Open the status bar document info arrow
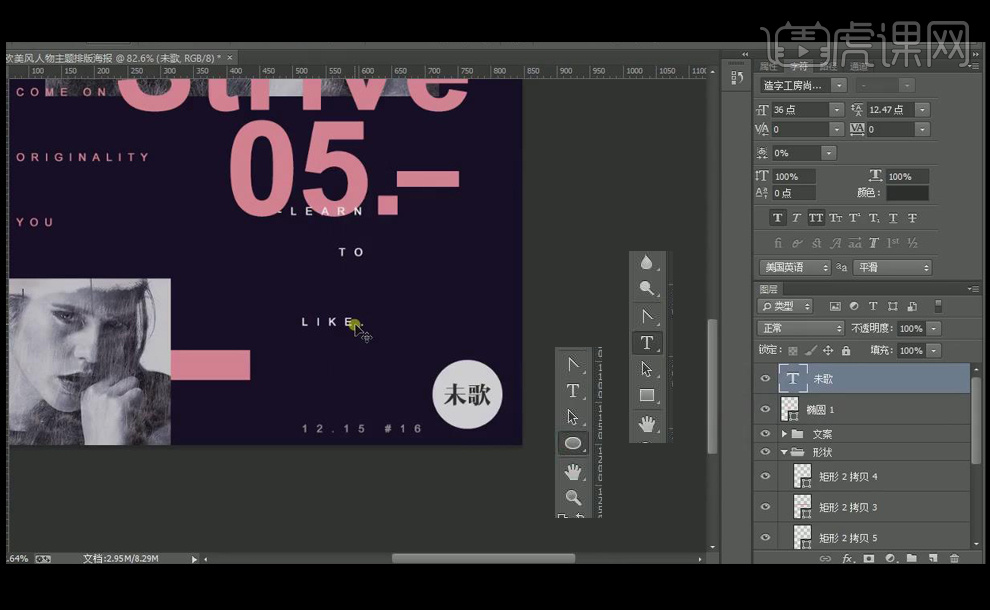 tap(194, 559)
